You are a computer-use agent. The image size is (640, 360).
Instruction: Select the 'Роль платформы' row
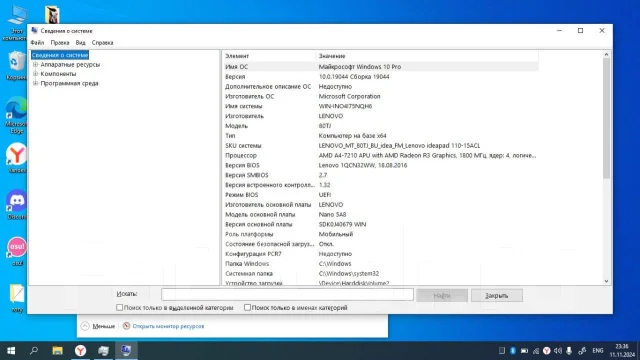pyautogui.click(x=380, y=234)
